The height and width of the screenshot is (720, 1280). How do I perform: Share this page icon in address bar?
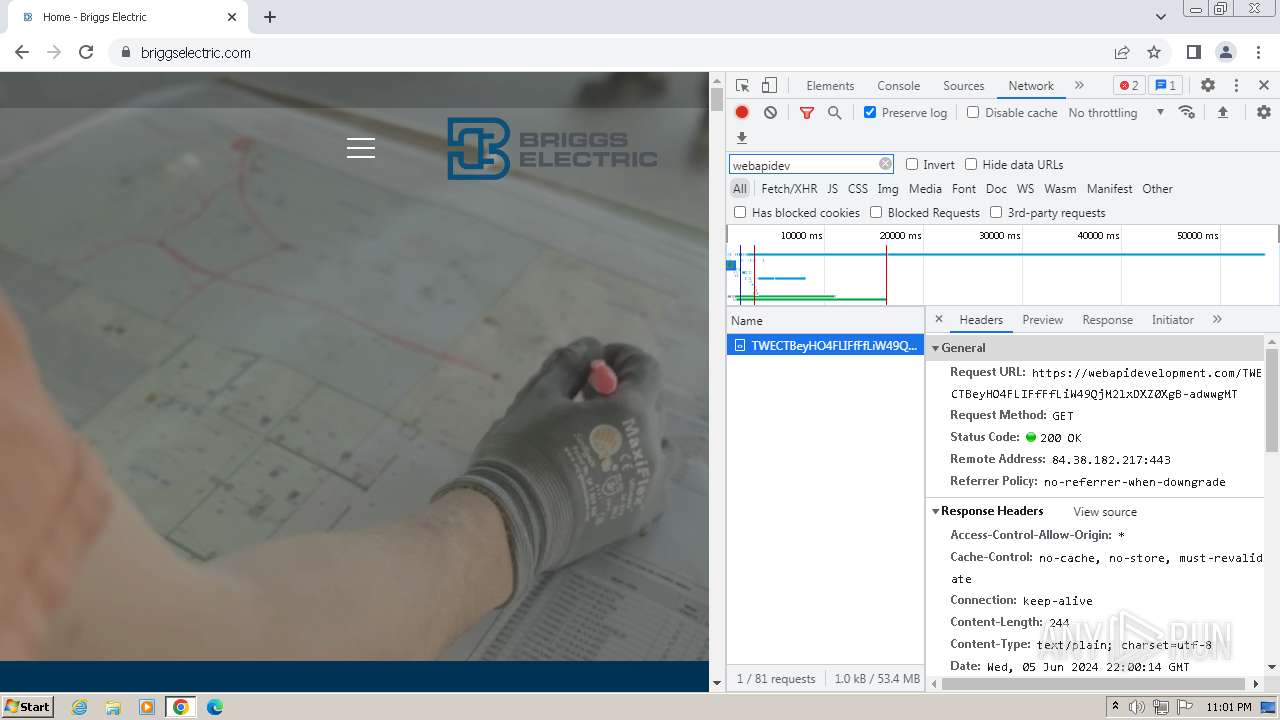pos(1122,52)
